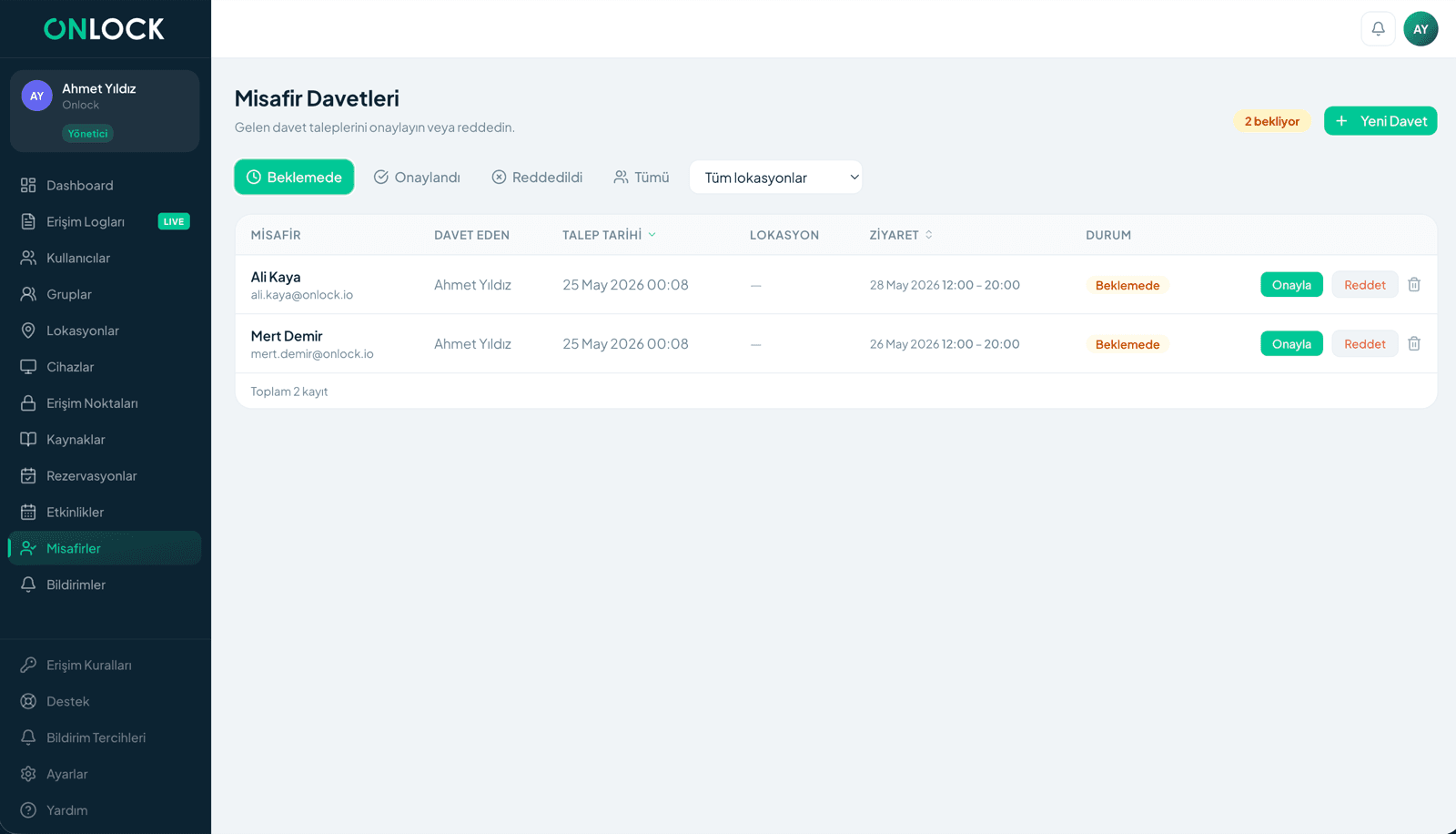Approve Ali Kaya with Onayla

(1291, 285)
